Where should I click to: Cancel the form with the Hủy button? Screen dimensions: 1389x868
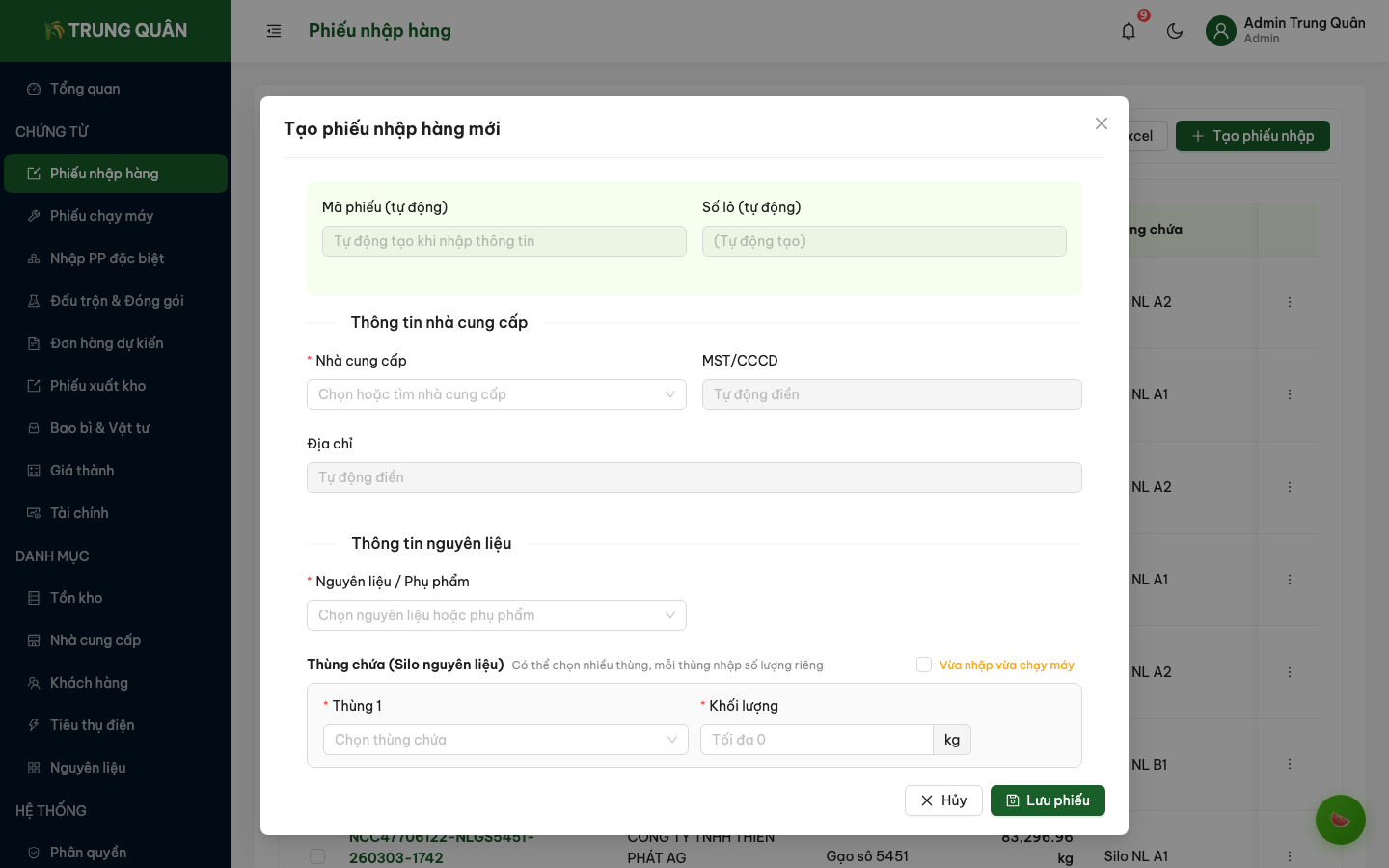tap(943, 800)
